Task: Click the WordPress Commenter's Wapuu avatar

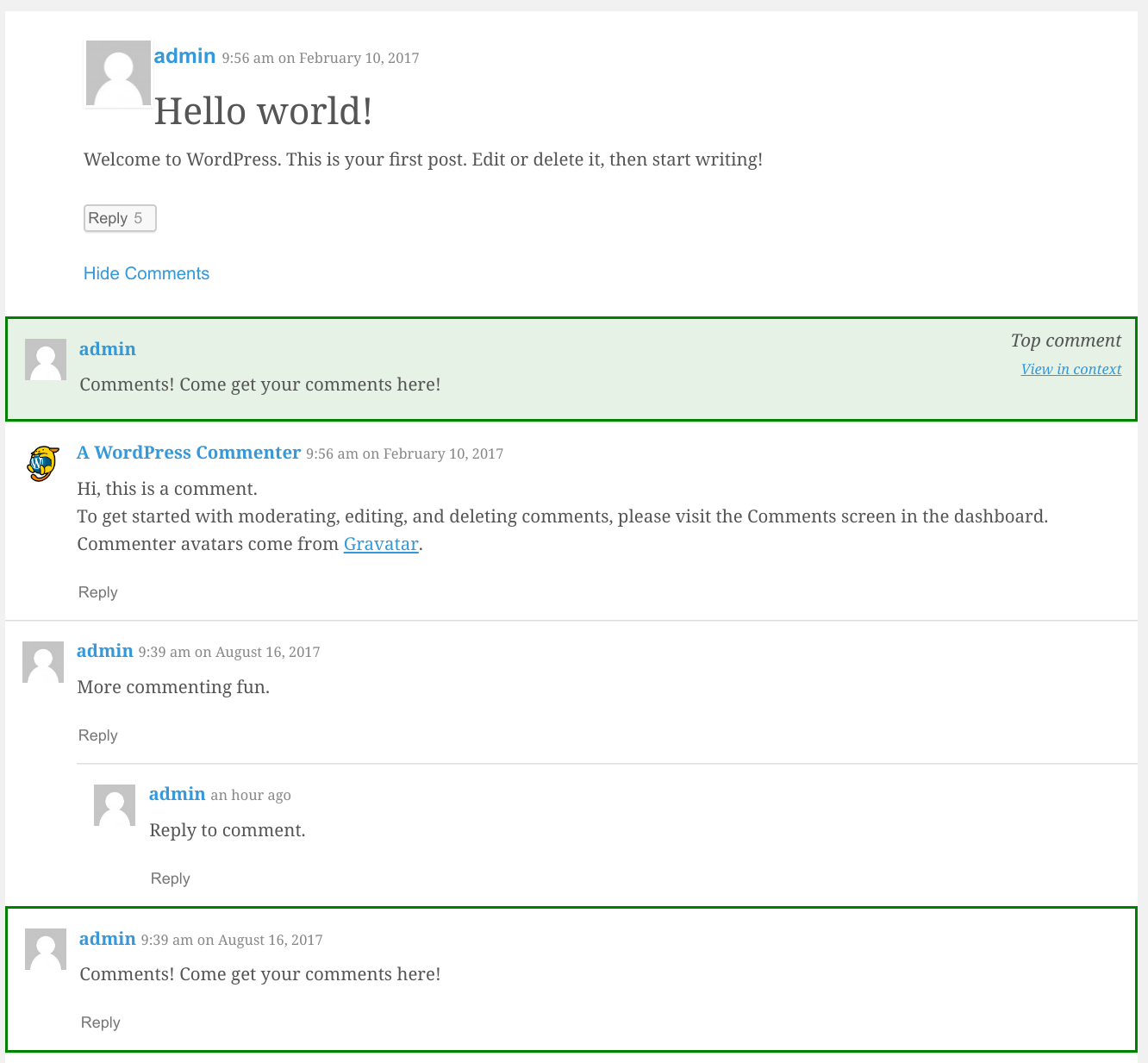Action: 42,463
